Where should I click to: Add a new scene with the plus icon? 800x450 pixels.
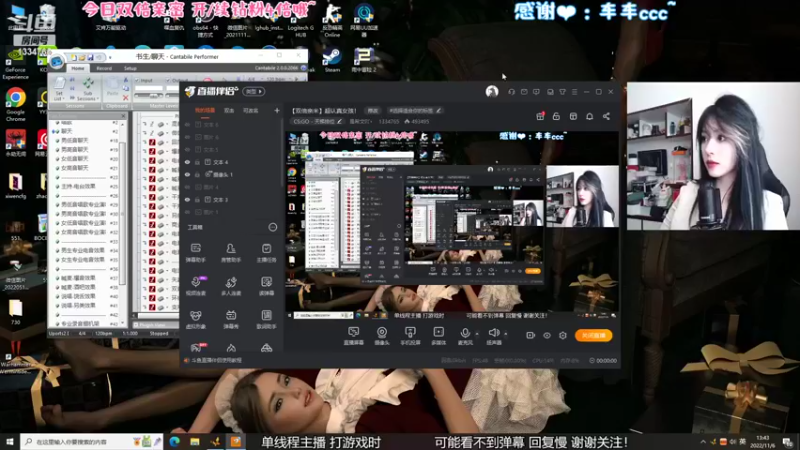tap(277, 110)
